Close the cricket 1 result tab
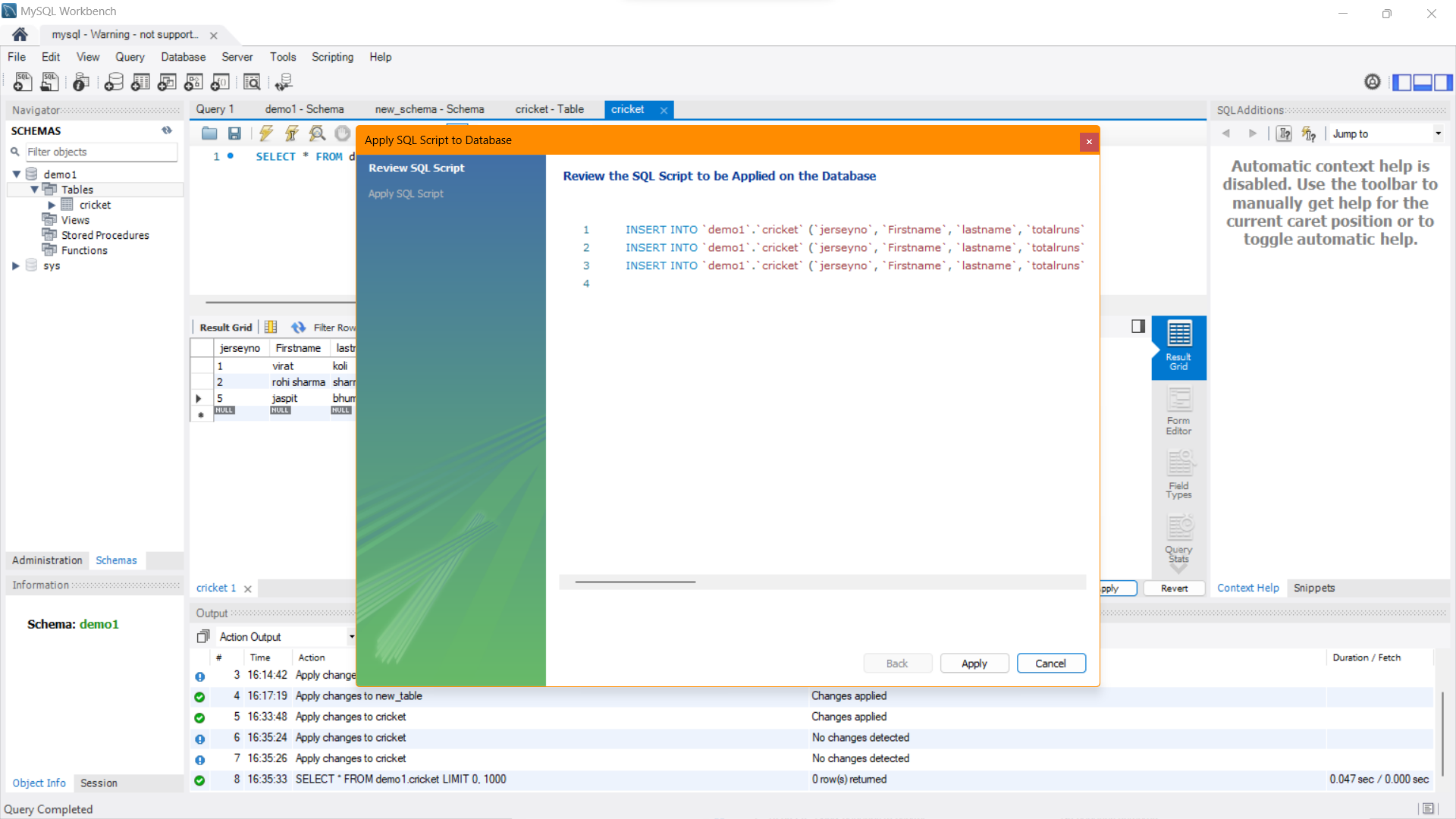Screen dimensions: 1456x819 pyautogui.click(x=248, y=588)
